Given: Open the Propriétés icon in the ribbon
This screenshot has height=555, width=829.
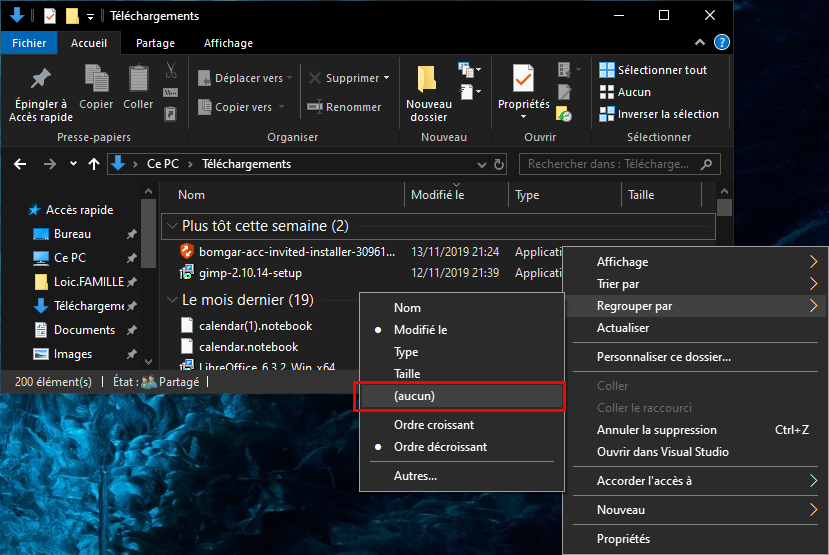Looking at the screenshot, I should coord(523,79).
